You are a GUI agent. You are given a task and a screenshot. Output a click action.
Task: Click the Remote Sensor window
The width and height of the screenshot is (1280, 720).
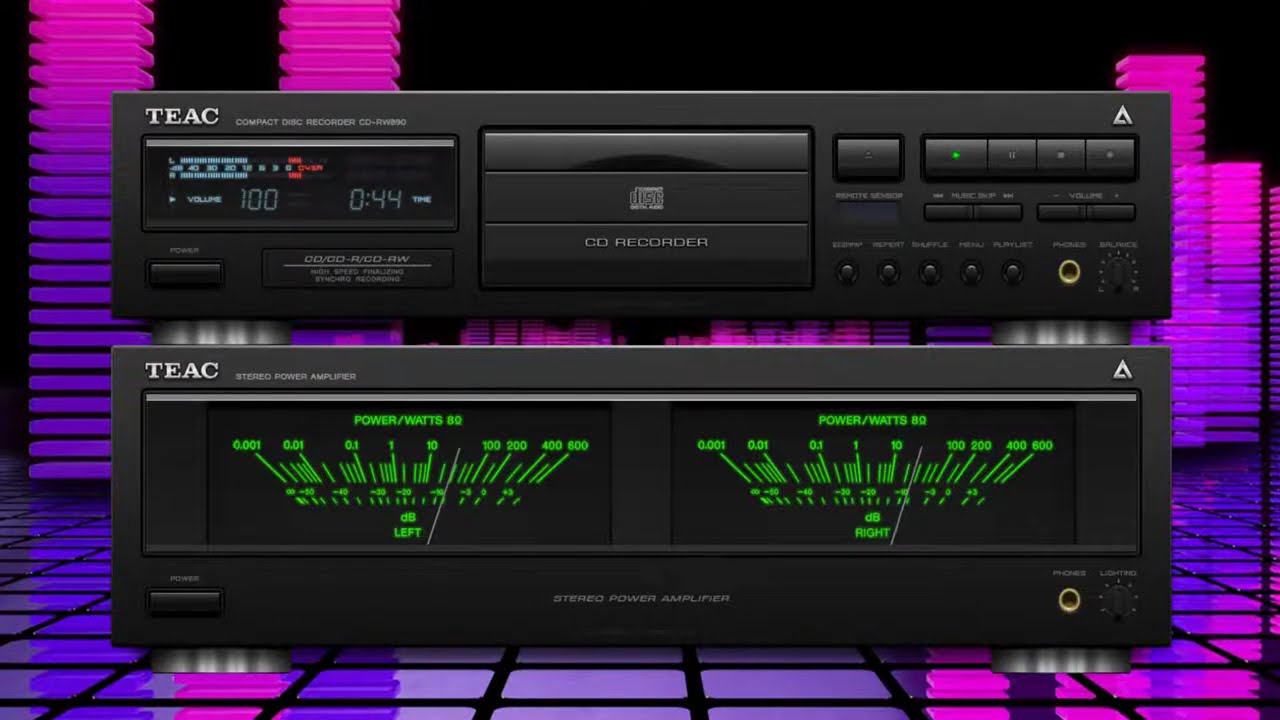(x=867, y=211)
